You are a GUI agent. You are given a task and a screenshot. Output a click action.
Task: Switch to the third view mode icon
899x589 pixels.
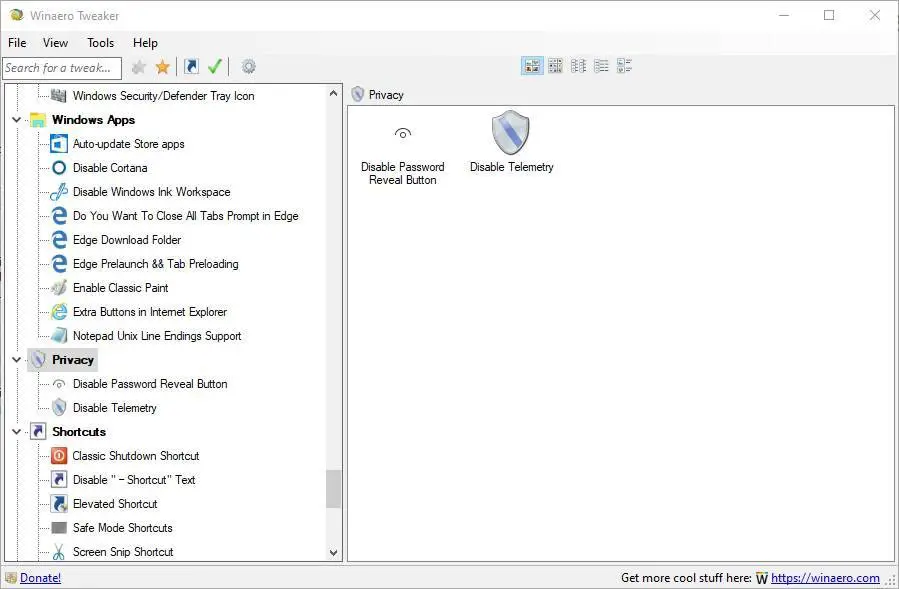click(x=578, y=66)
